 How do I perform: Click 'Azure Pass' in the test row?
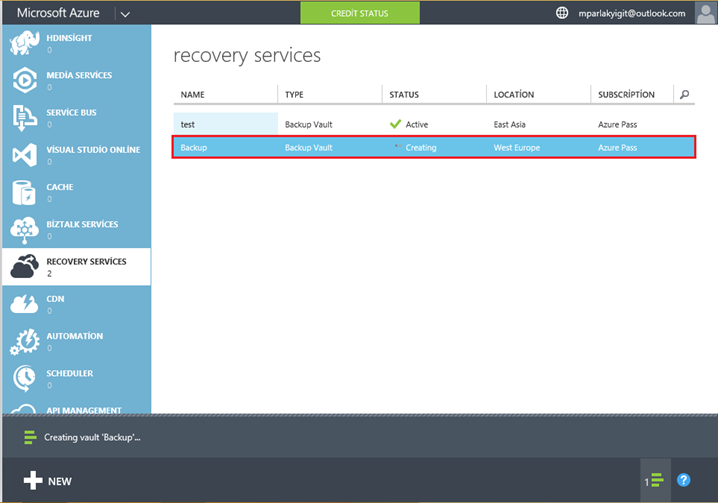pyautogui.click(x=617, y=124)
